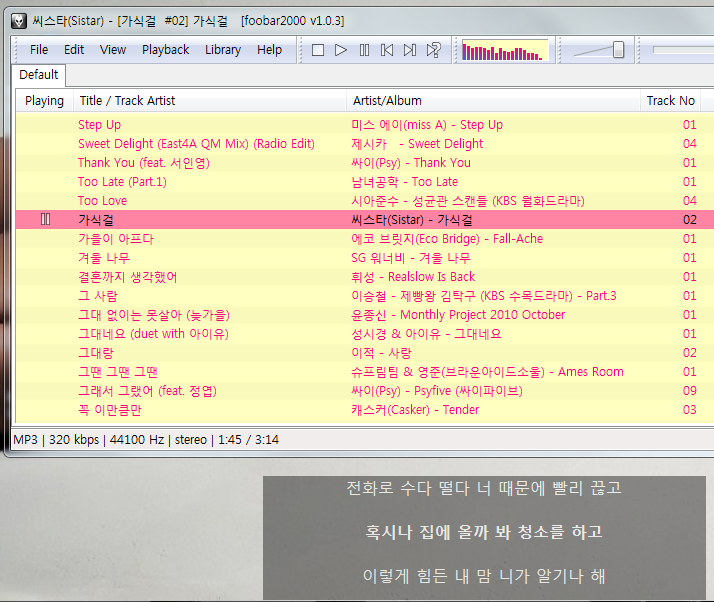Click lyric line 혹시나 집에 올까 봐

(484, 532)
